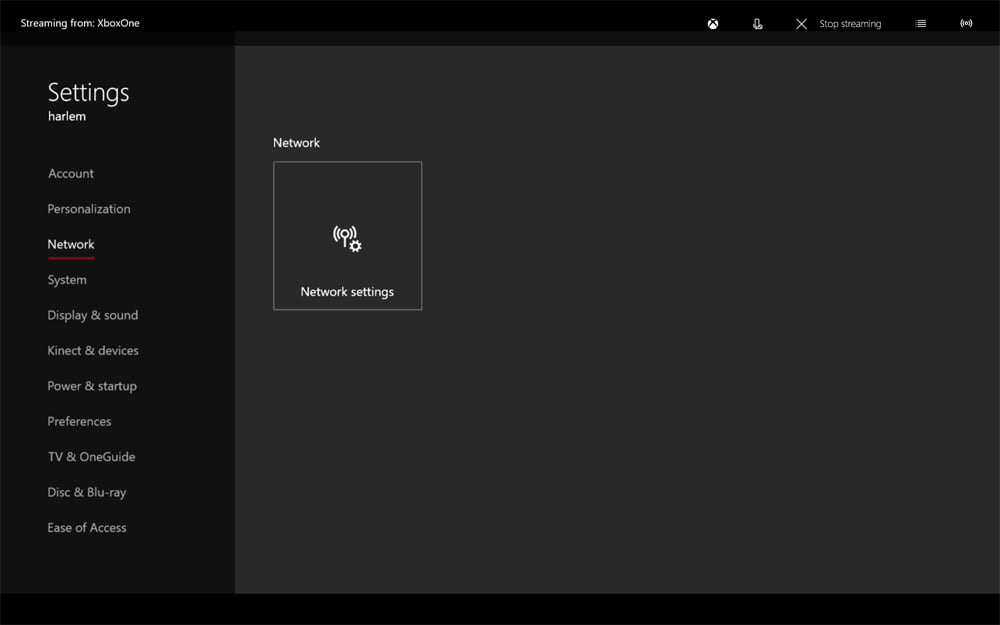Image resolution: width=1000 pixels, height=625 pixels.
Task: Select Display & sound
Action: (x=92, y=315)
